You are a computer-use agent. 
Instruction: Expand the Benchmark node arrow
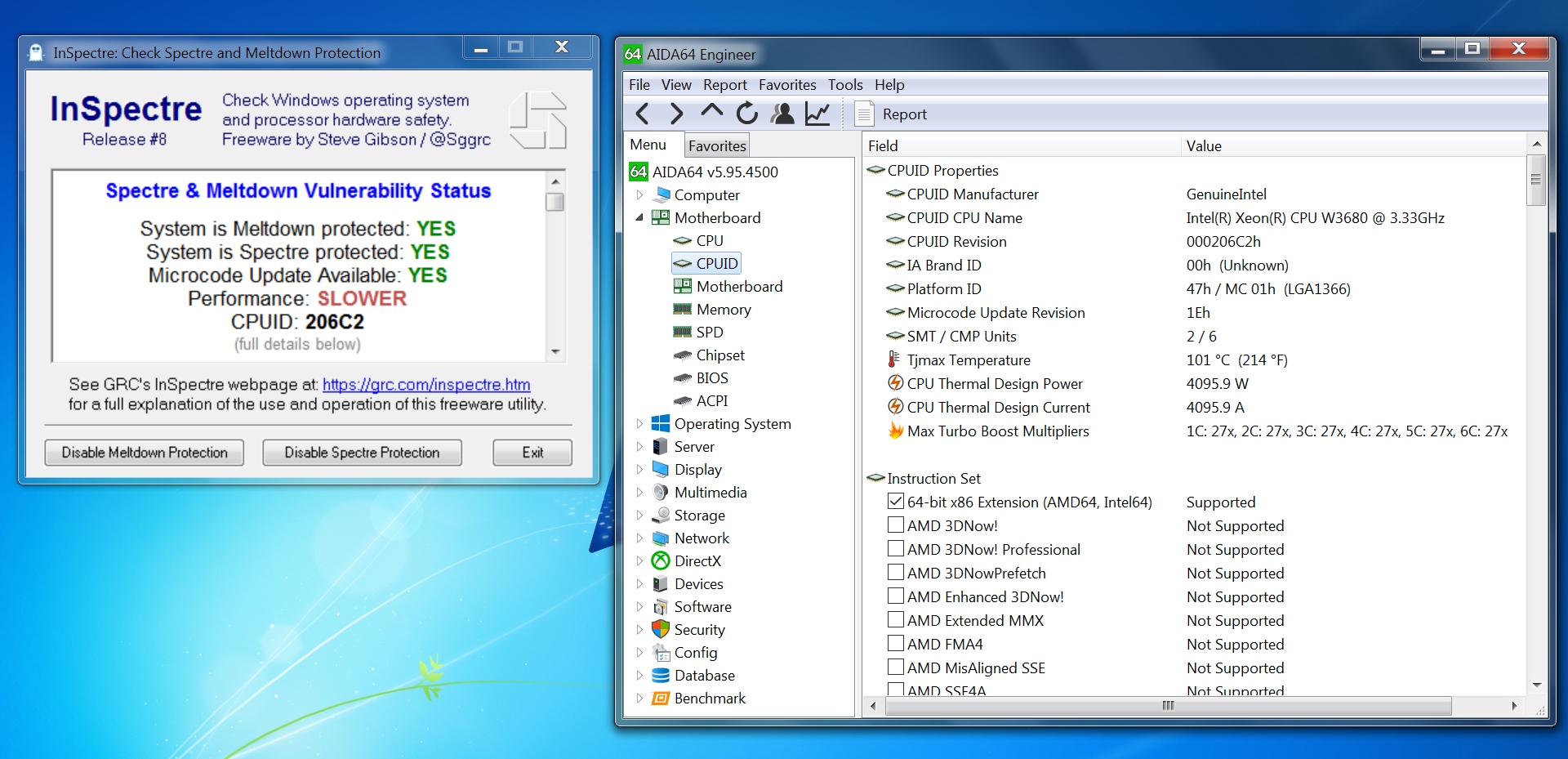coord(639,698)
